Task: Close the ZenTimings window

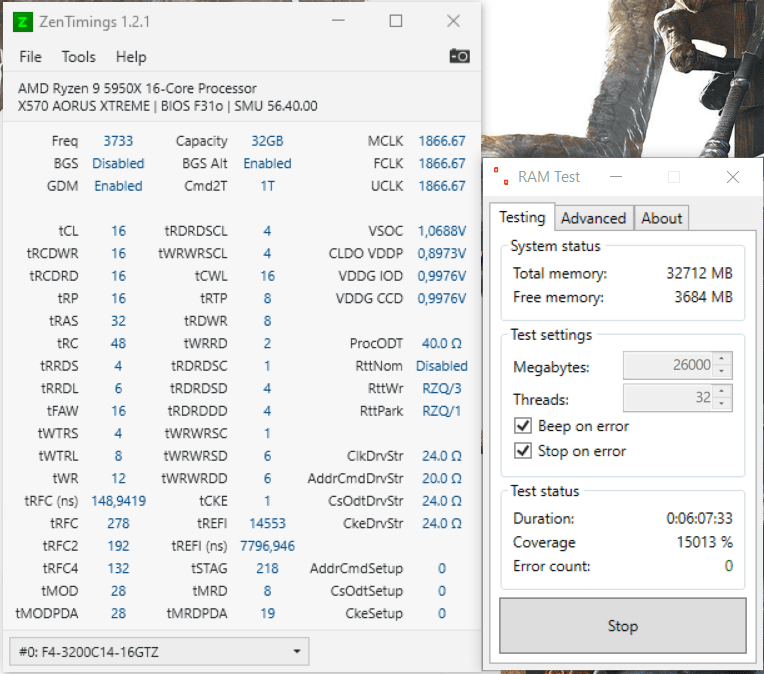Action: (453, 21)
